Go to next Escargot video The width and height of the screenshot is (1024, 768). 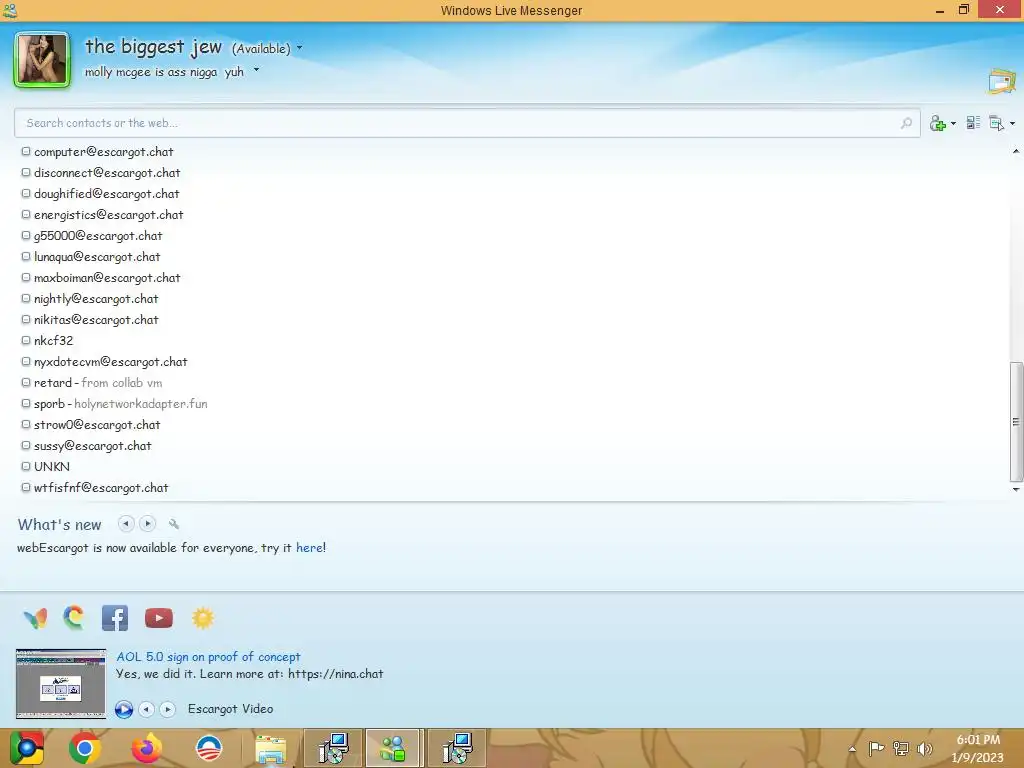168,709
